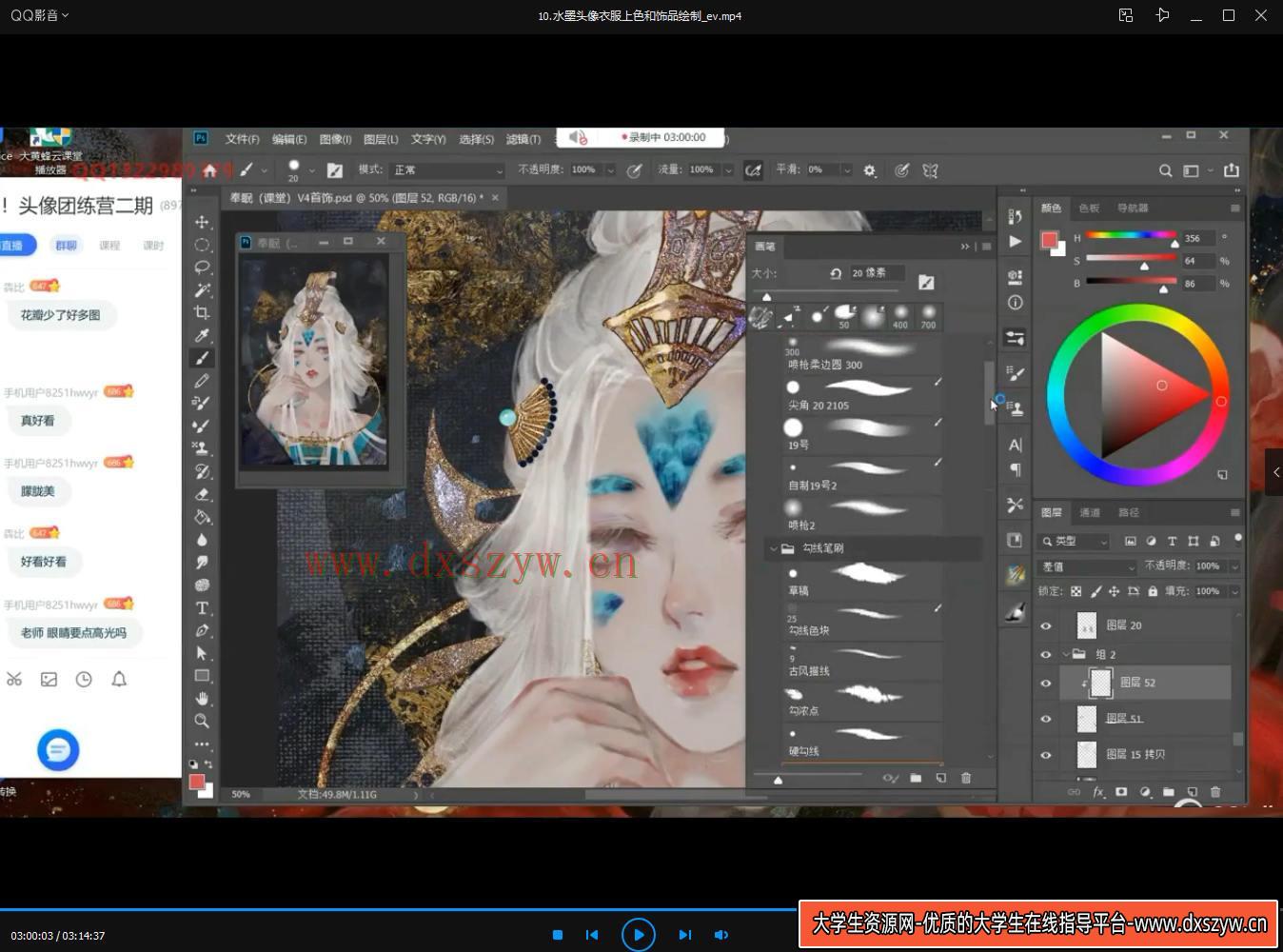Image resolution: width=1283 pixels, height=952 pixels.
Task: Select the Zoom tool in the toolbar
Action: click(202, 722)
